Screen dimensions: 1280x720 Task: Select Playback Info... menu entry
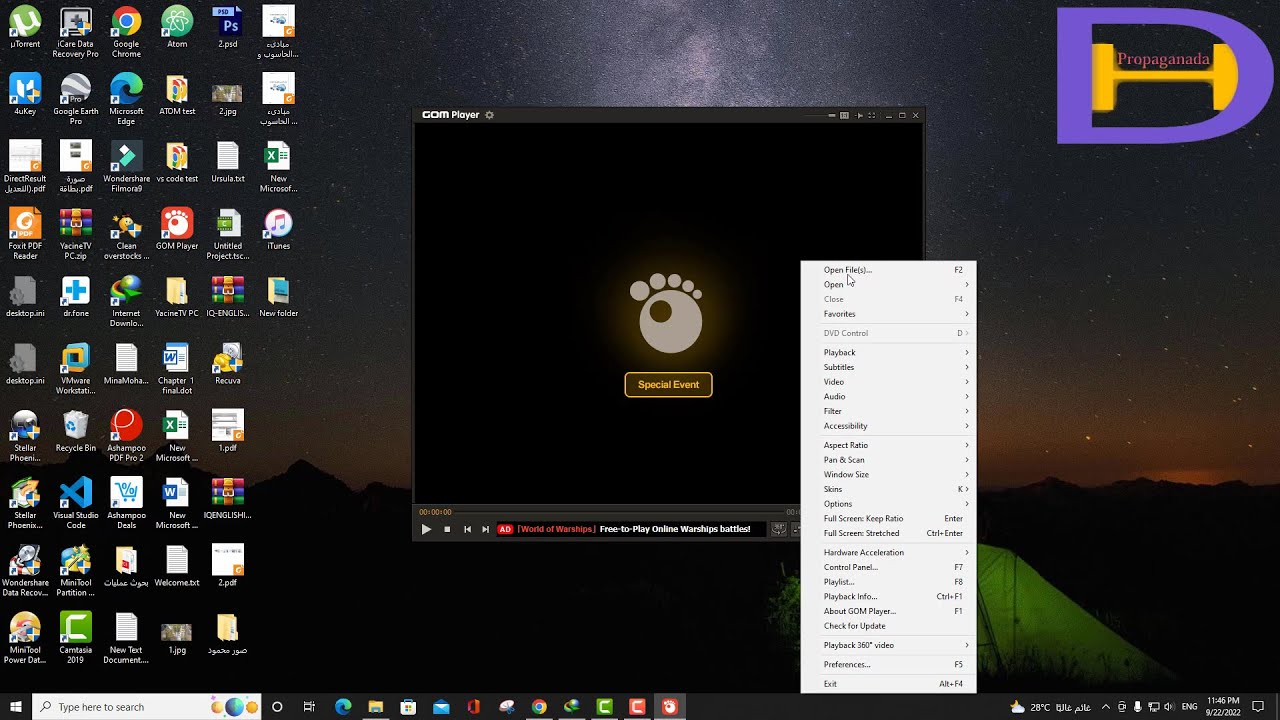[x=888, y=597]
